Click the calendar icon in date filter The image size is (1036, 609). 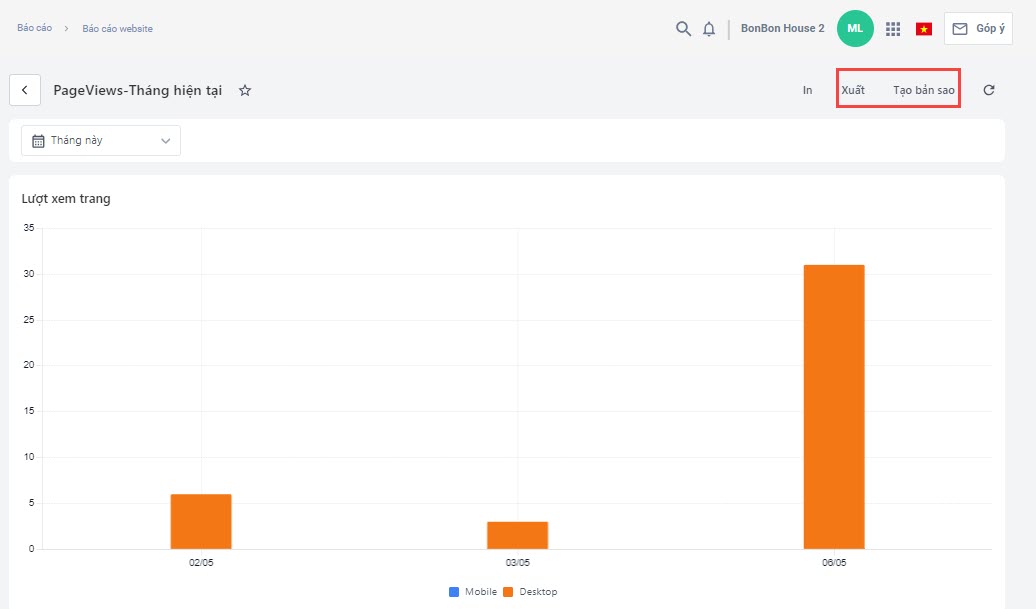coord(39,141)
